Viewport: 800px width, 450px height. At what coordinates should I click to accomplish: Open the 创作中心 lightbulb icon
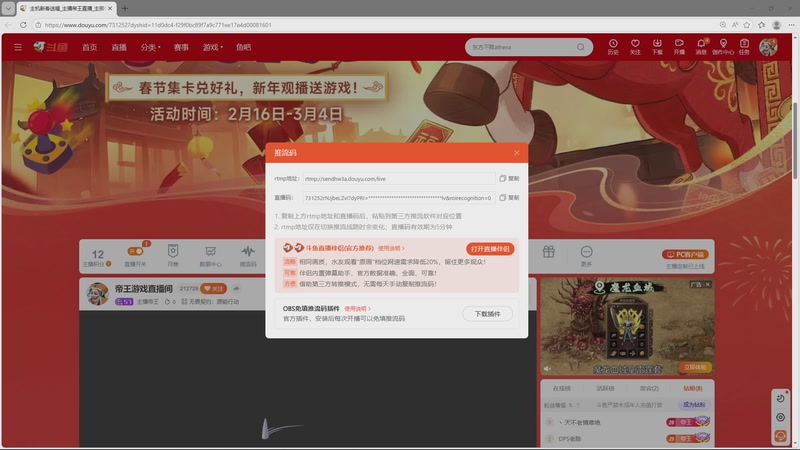pos(723,47)
